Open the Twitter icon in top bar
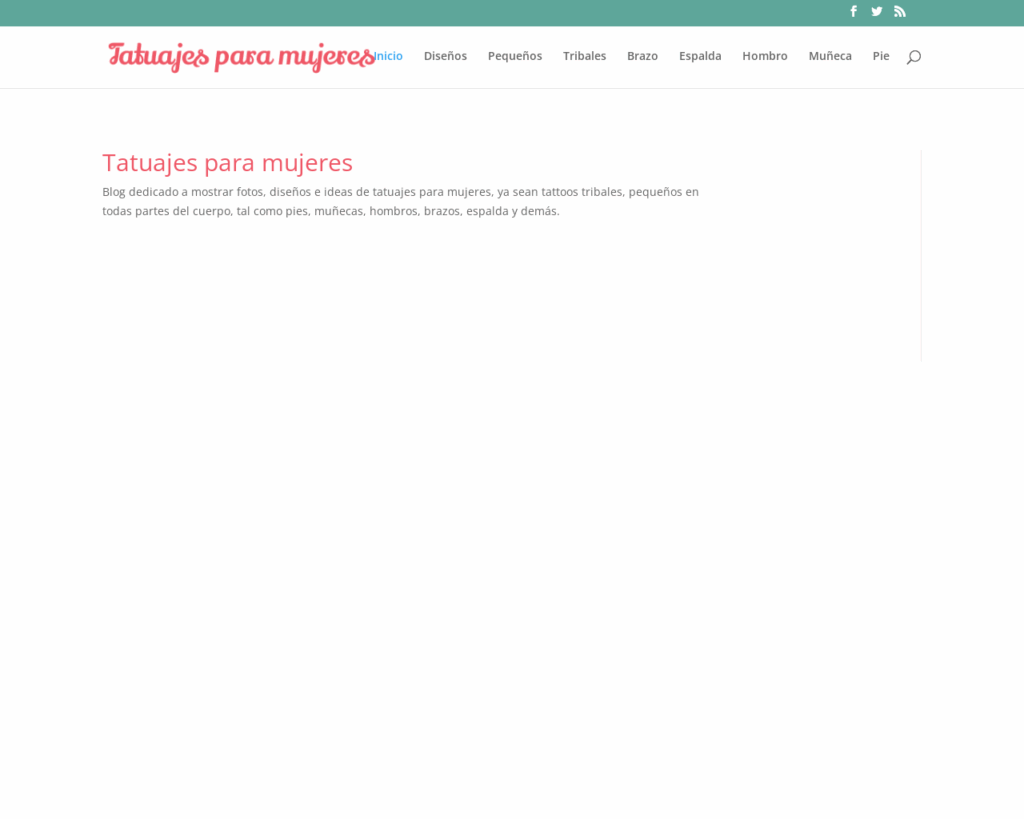The width and height of the screenshot is (1024, 819). 876,11
